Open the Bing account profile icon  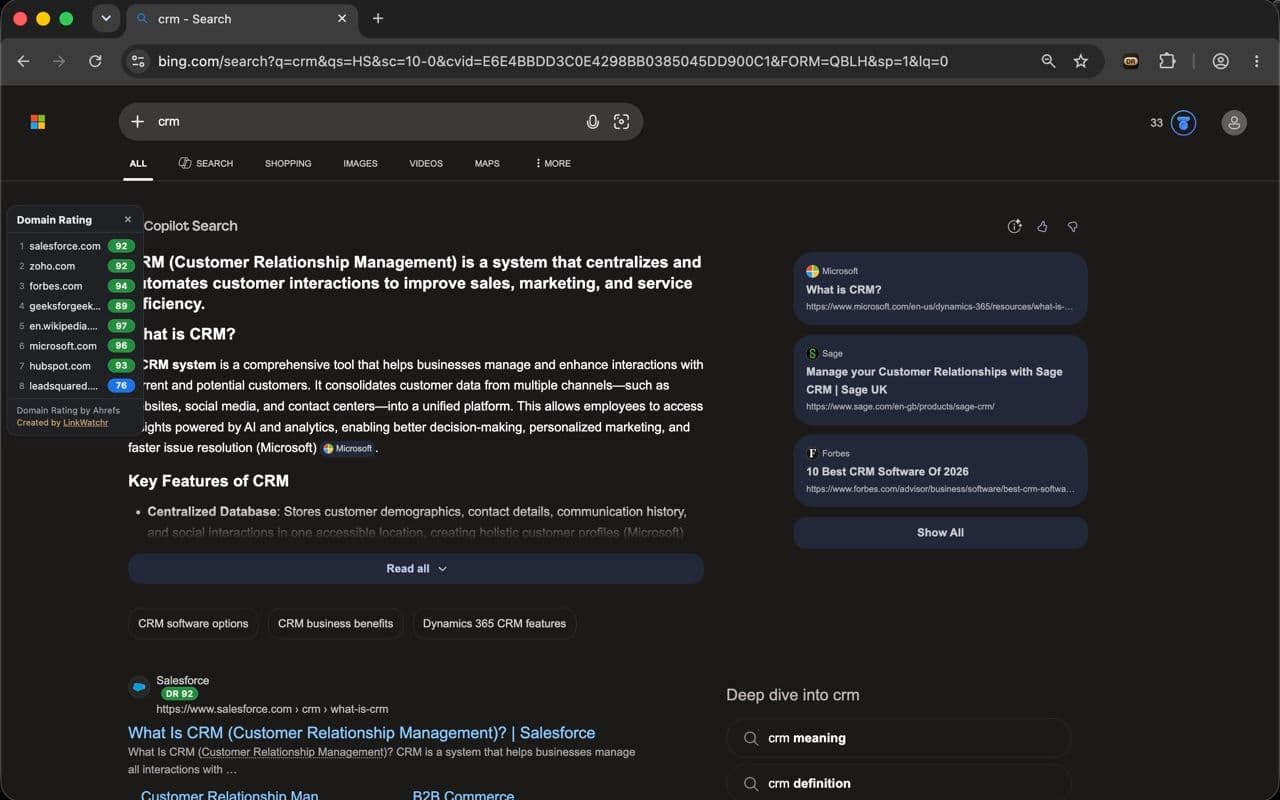point(1234,122)
